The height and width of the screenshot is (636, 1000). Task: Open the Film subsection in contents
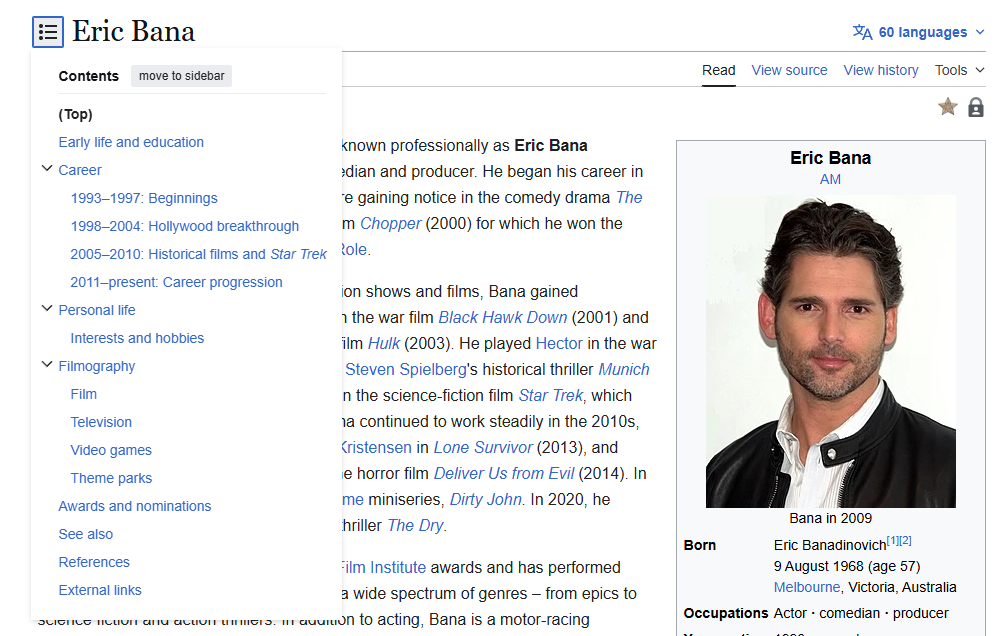(x=84, y=394)
